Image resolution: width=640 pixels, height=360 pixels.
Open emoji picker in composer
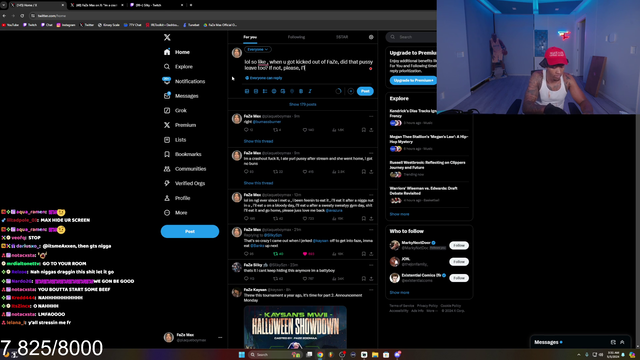pyautogui.click(x=274, y=91)
